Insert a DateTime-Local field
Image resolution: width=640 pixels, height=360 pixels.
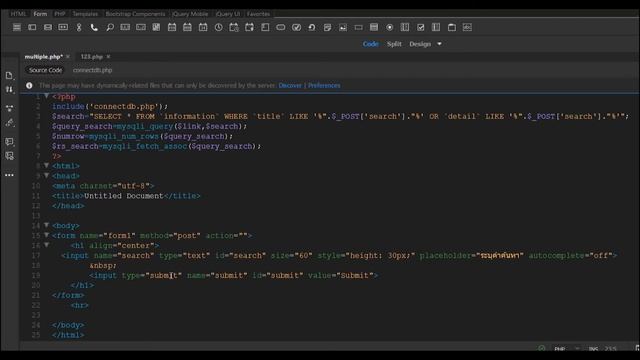pos(249,27)
